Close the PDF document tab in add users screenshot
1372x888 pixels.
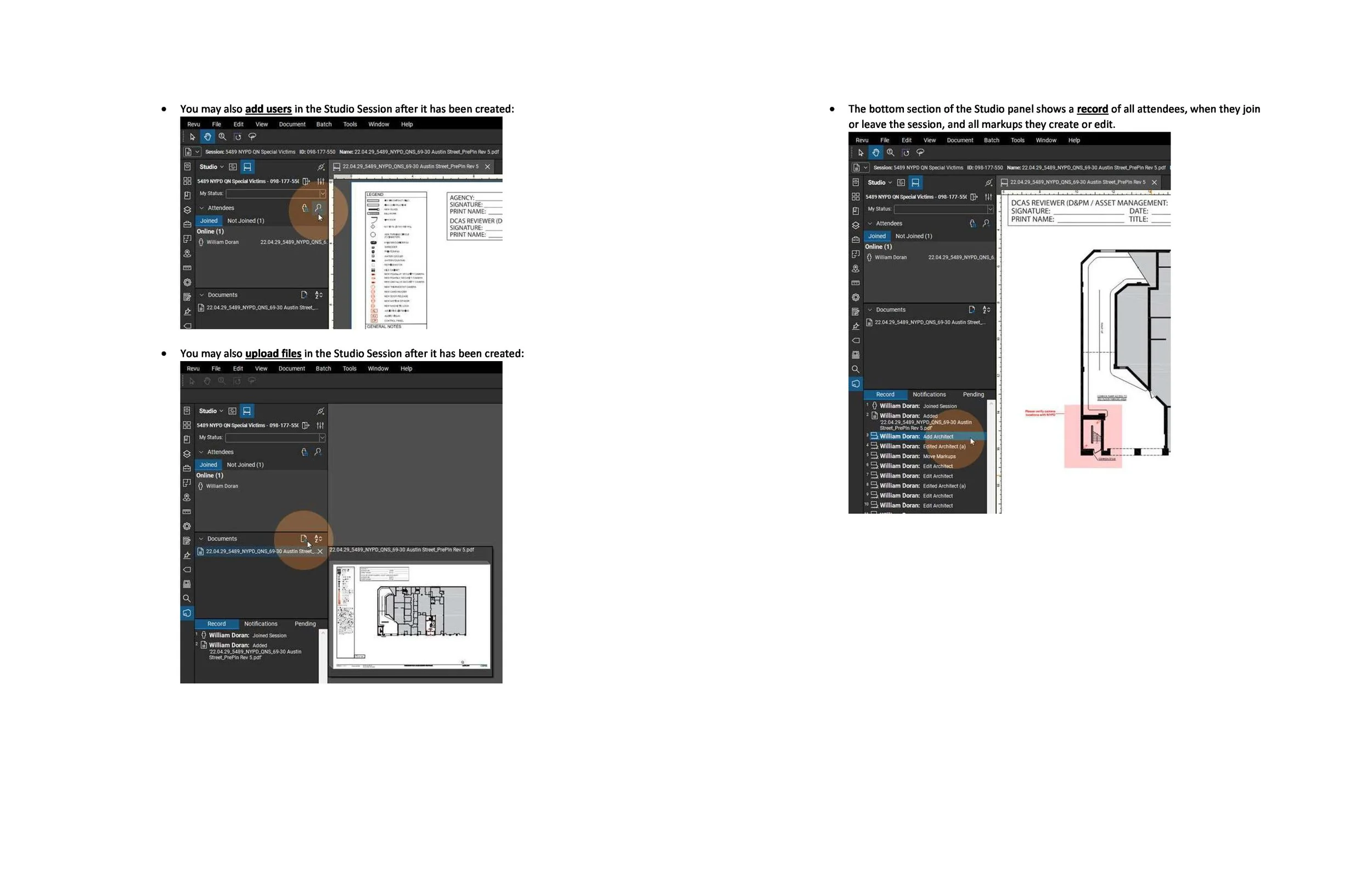coord(488,167)
